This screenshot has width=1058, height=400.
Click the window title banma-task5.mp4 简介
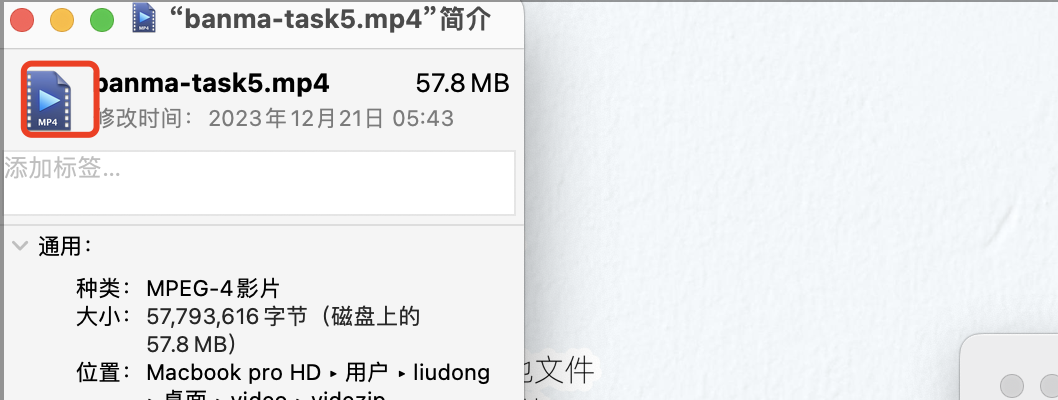(329, 20)
